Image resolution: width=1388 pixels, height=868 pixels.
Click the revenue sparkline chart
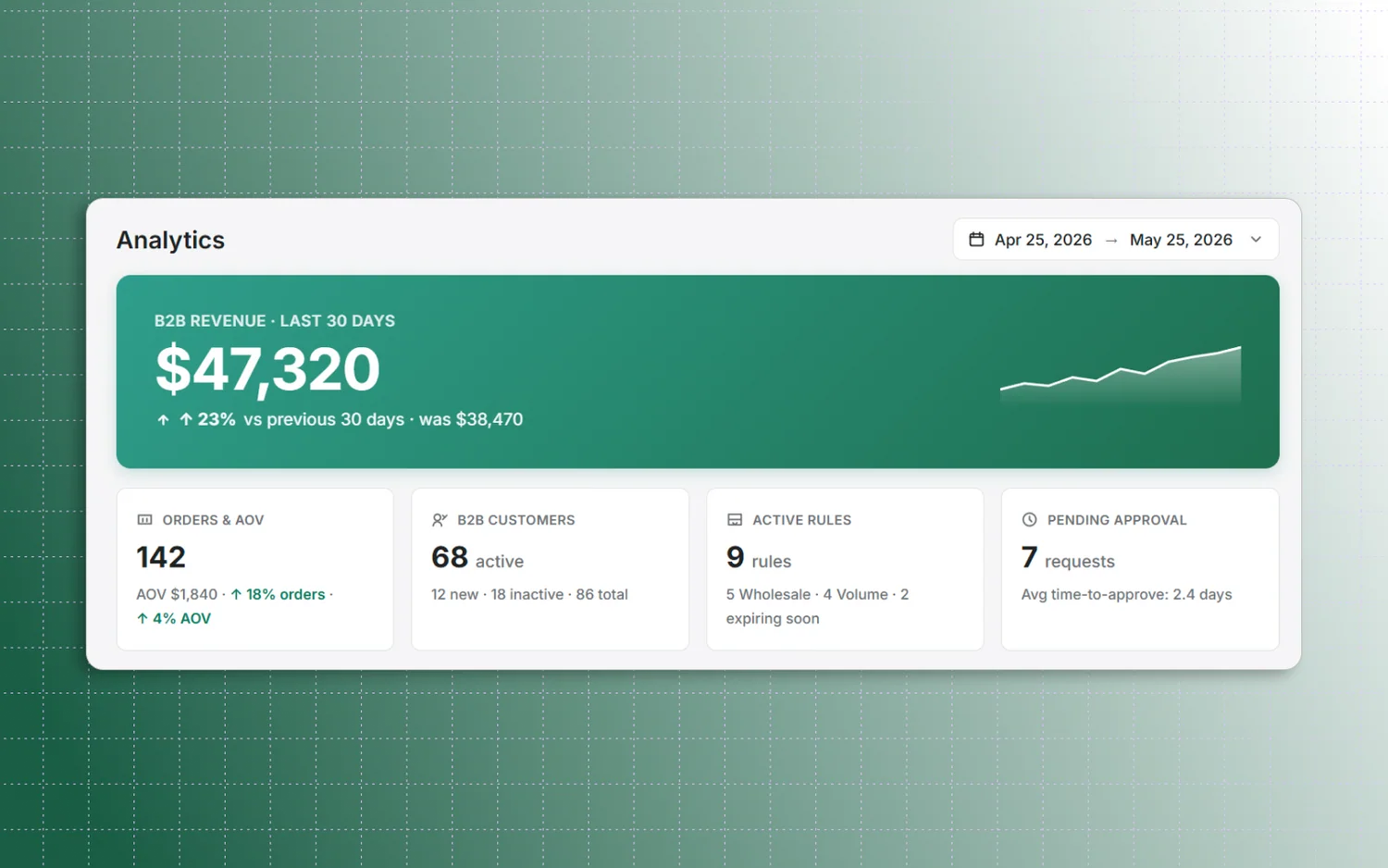coord(1121,376)
